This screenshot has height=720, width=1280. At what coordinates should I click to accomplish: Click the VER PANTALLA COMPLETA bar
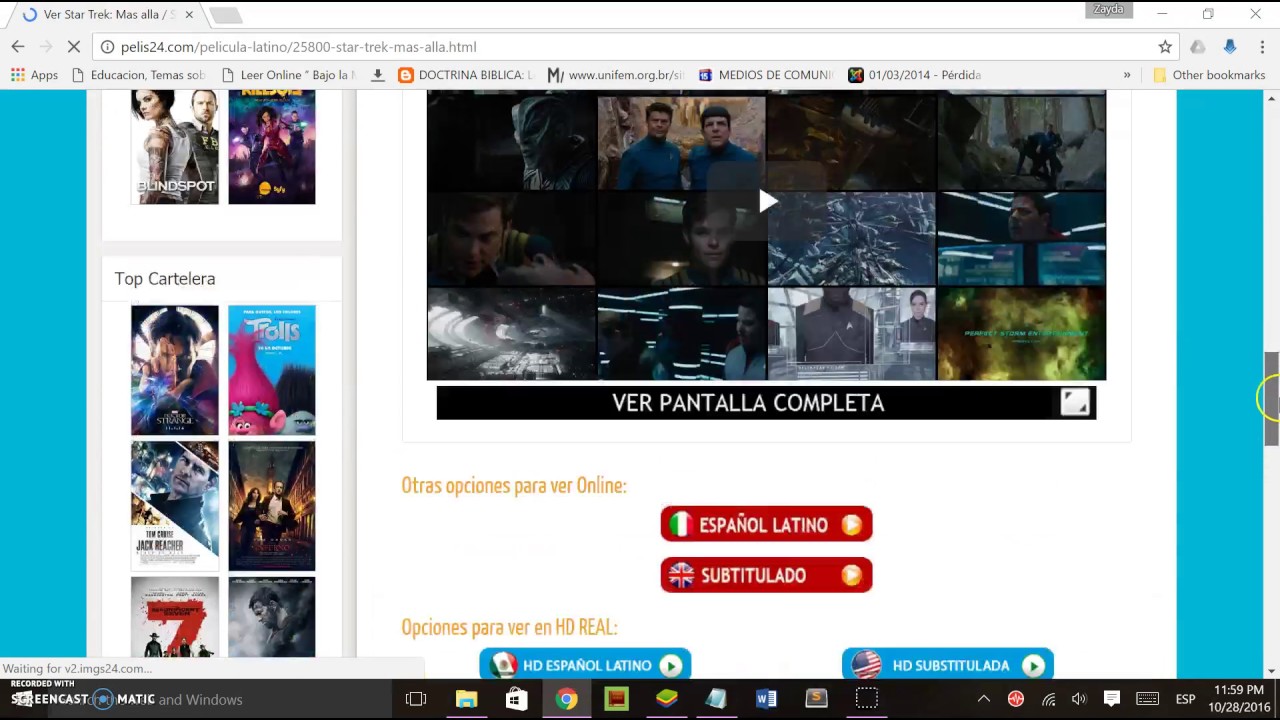766,402
